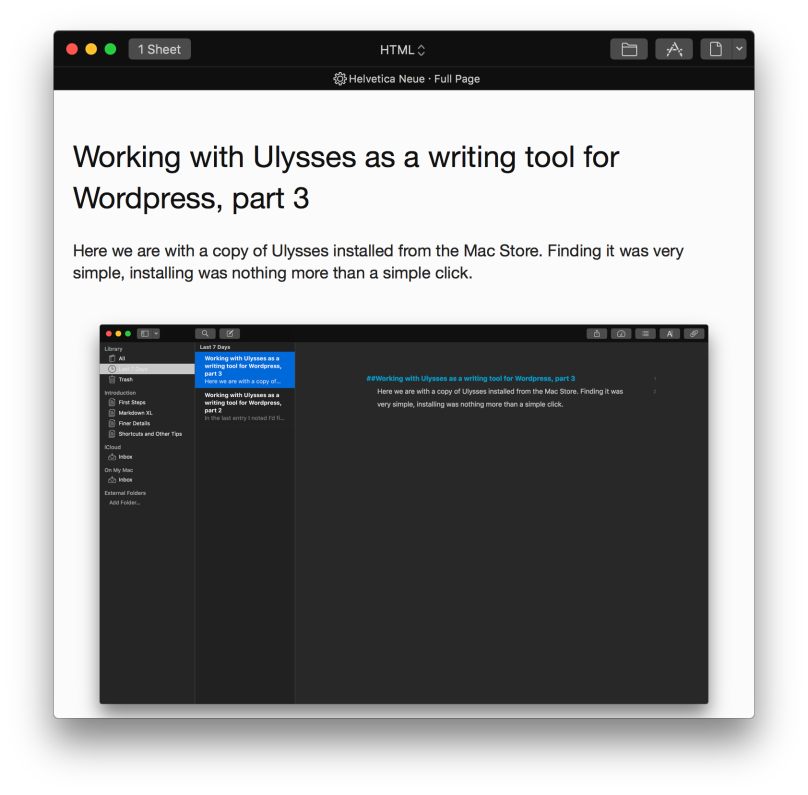Screen dimensions: 808x795
Task: Click the sidebar layout icon in the embedded Ulysses screenshot
Action: [x=145, y=333]
